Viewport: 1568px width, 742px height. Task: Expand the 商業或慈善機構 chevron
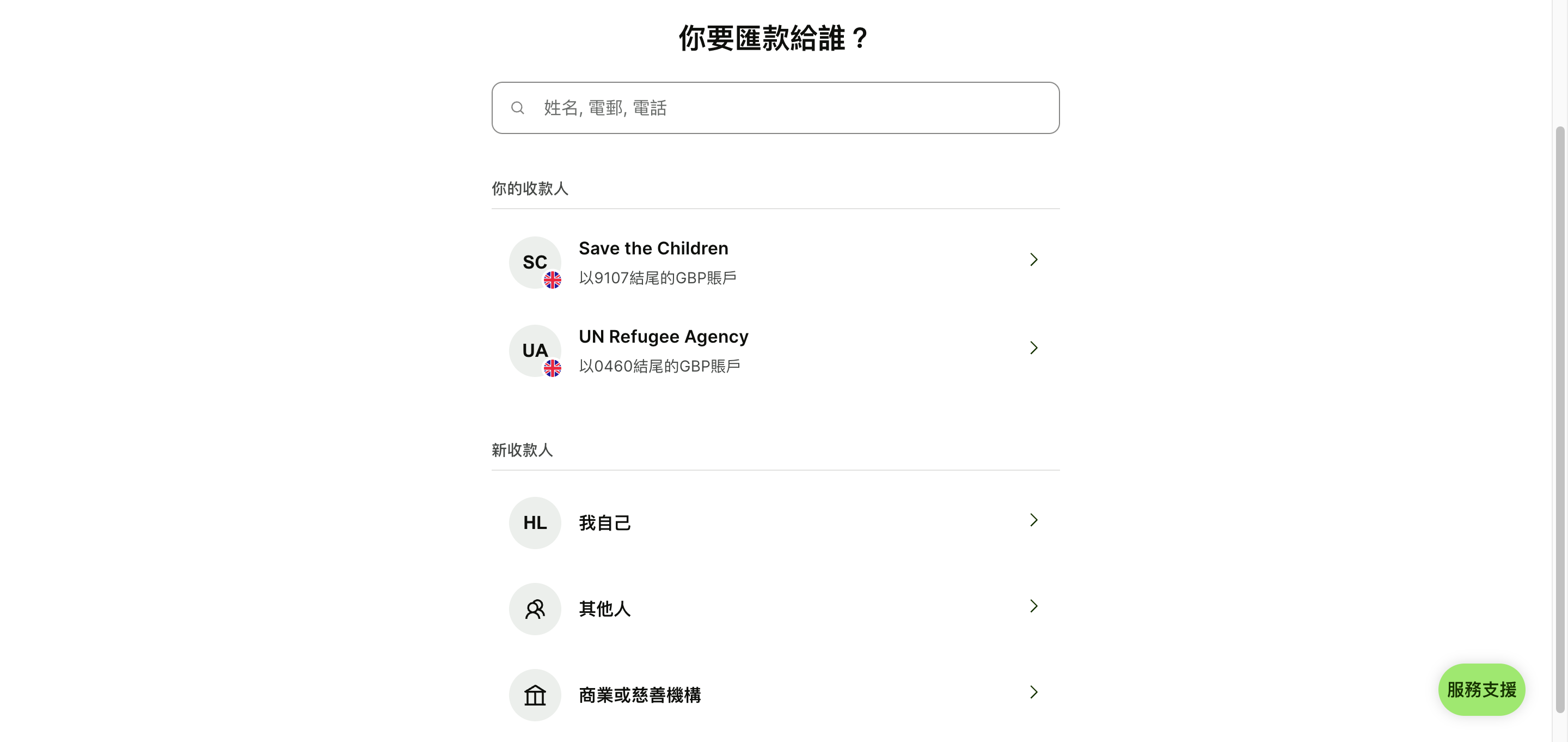tap(1033, 692)
